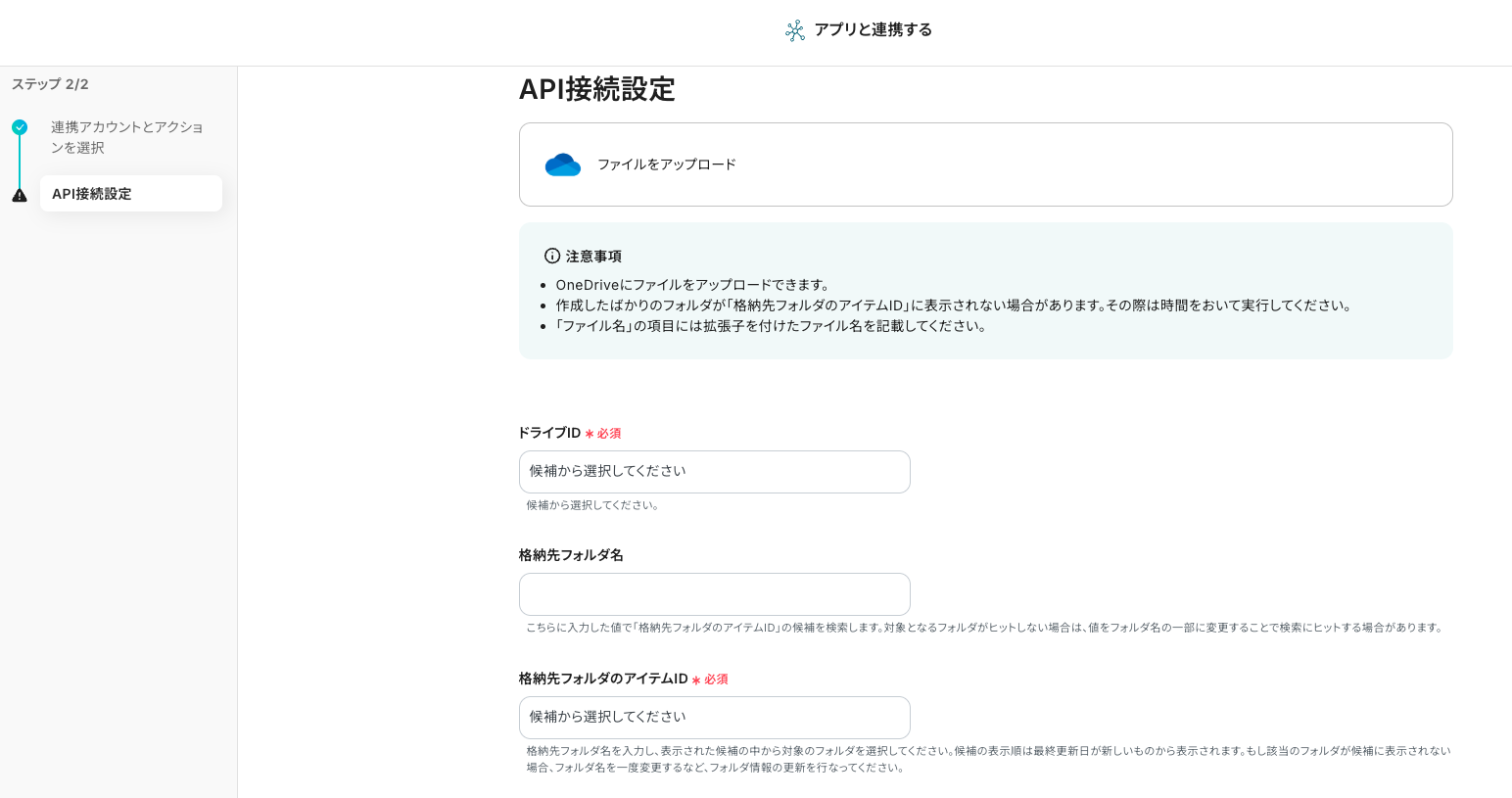Click the app integration network icon in header

pos(795,30)
